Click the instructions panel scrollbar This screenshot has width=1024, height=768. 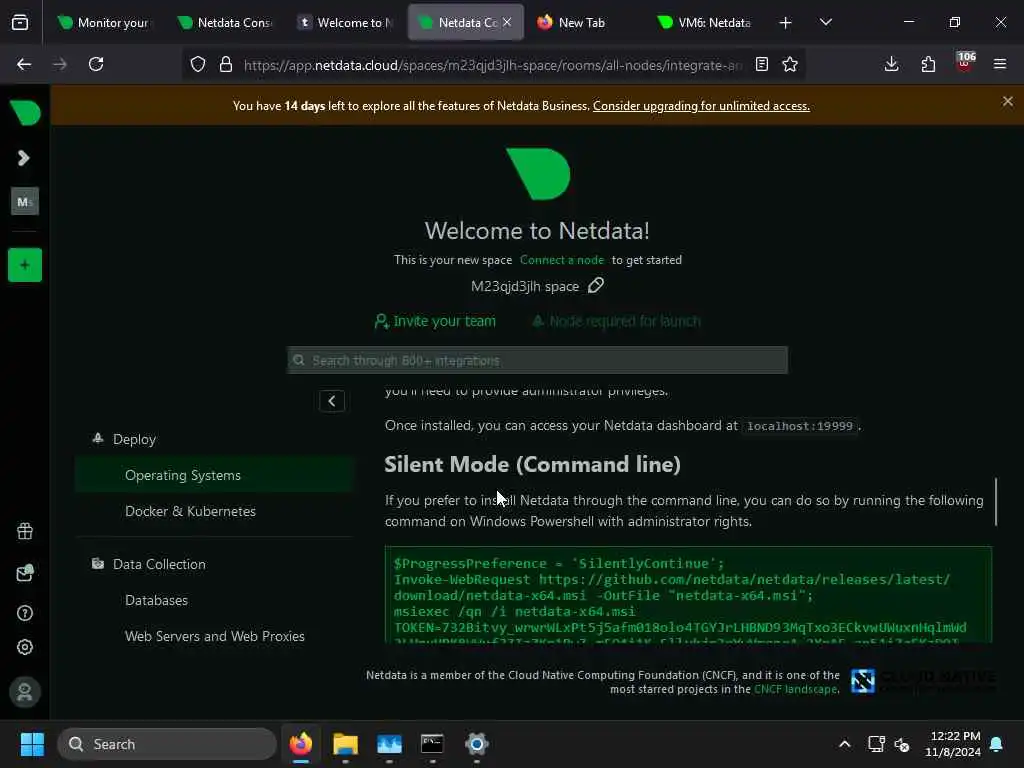(x=996, y=502)
